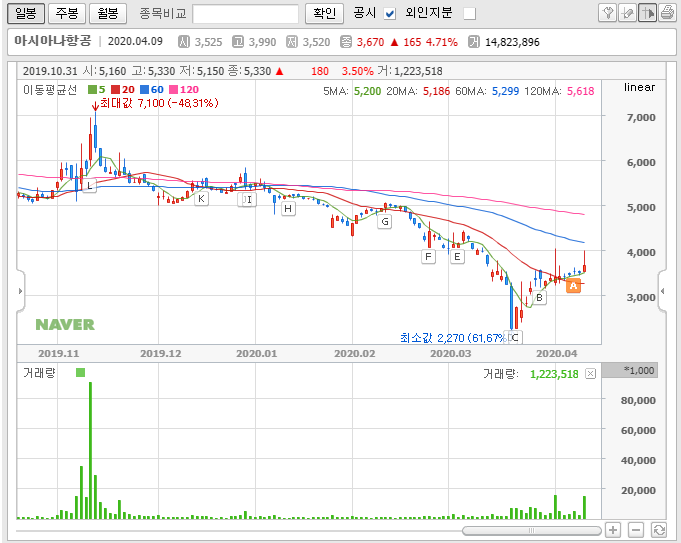This screenshot has width=681, height=543.
Task: Click the 5-day moving average green swatch
Action: (x=92, y=89)
